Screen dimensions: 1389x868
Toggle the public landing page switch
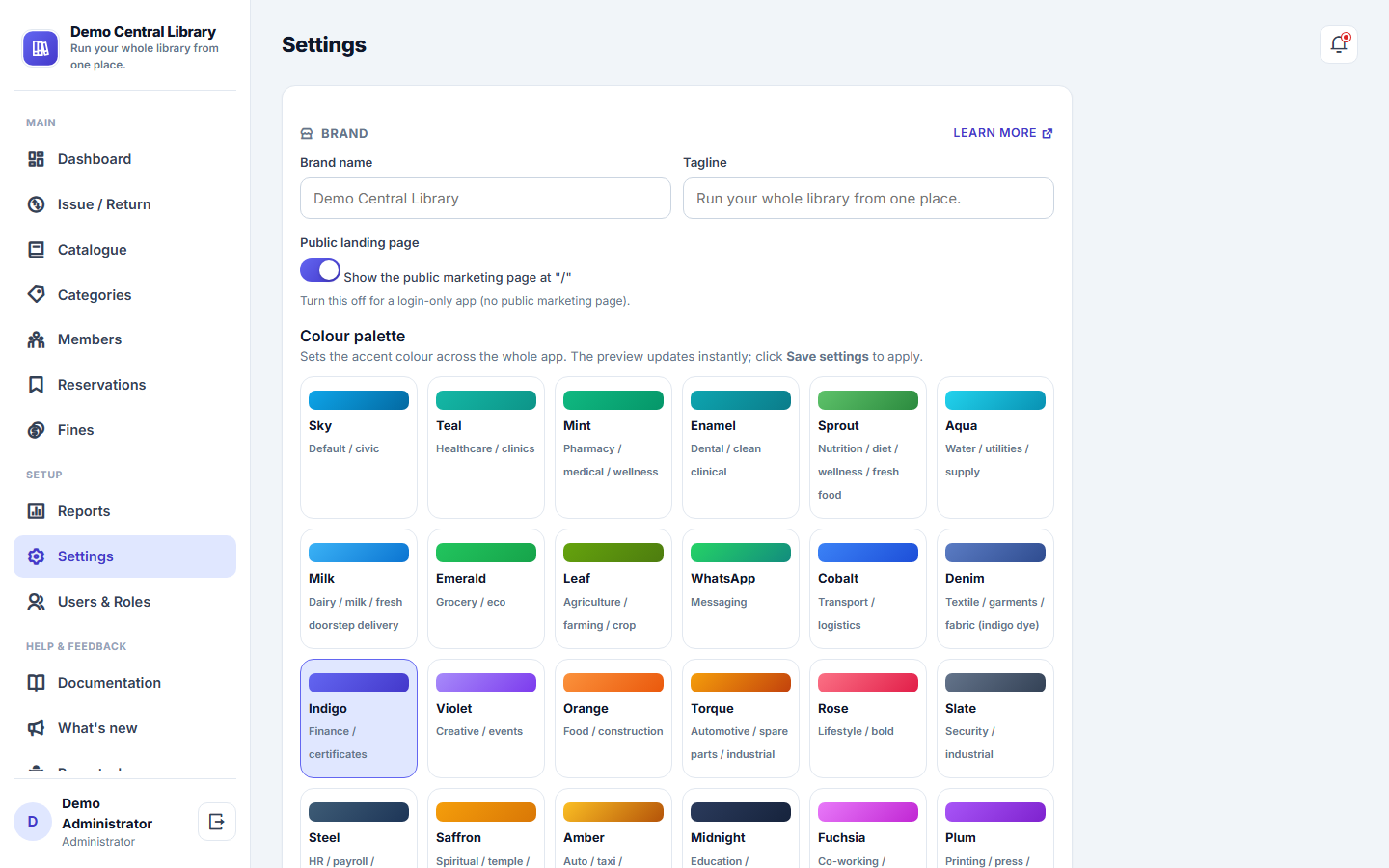point(320,270)
